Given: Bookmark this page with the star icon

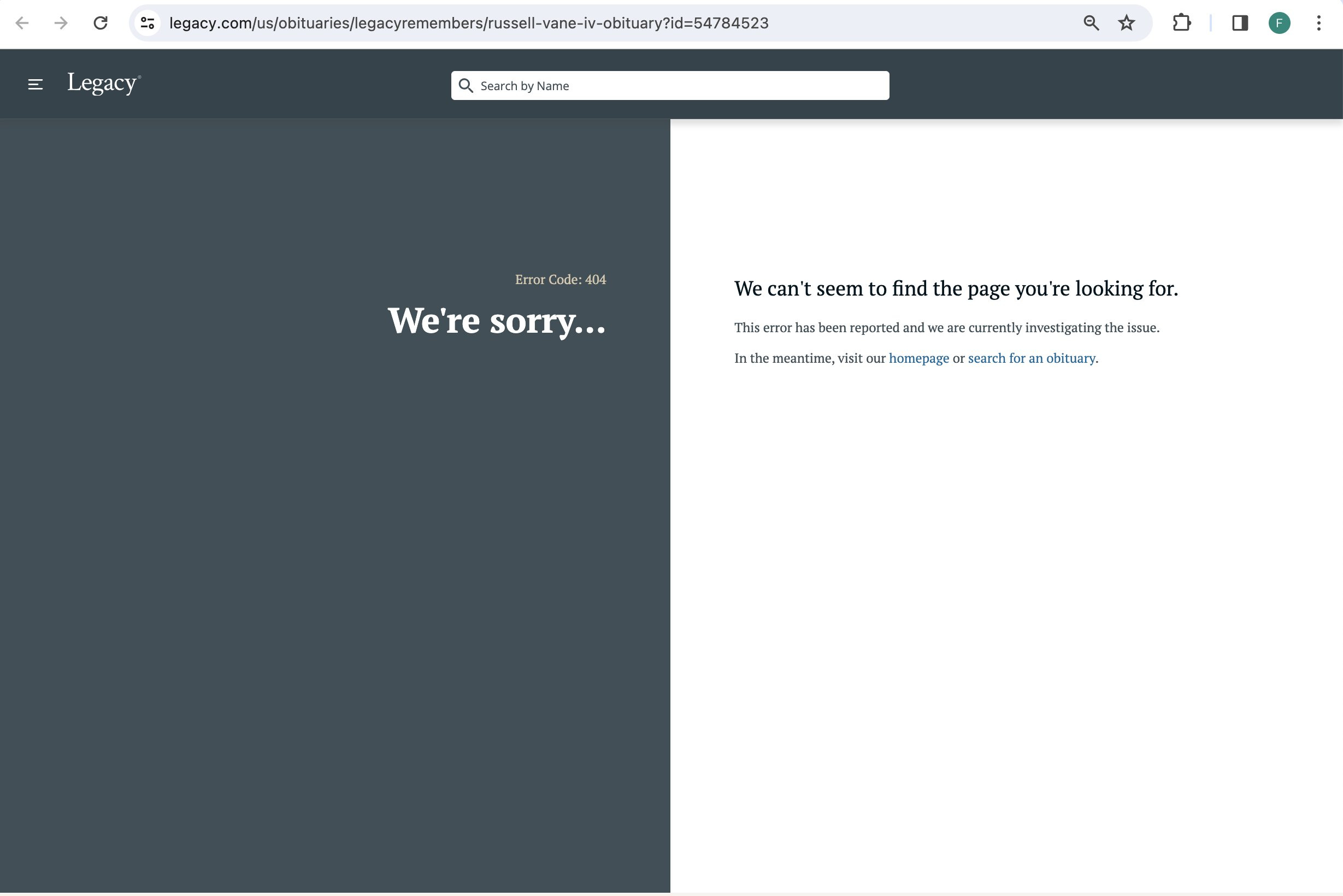Looking at the screenshot, I should (x=1126, y=23).
